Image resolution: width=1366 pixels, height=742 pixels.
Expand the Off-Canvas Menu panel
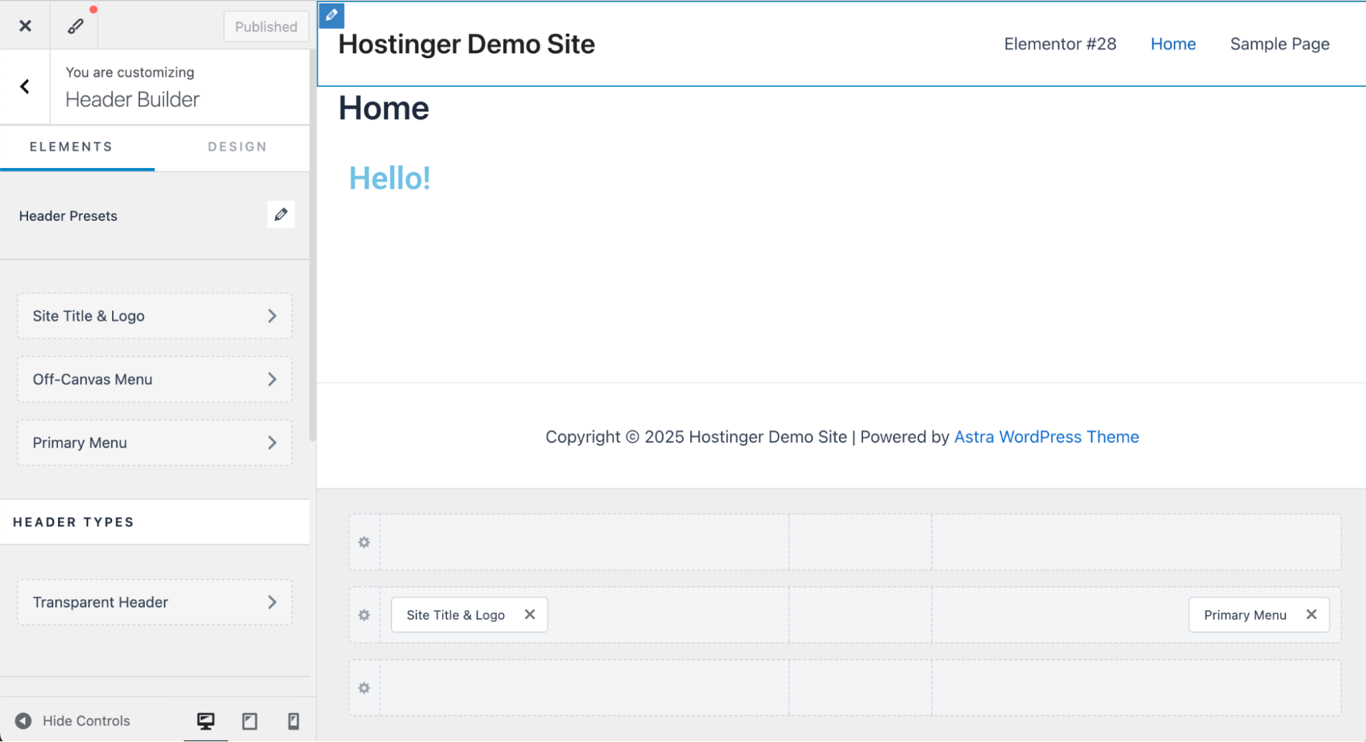[154, 379]
